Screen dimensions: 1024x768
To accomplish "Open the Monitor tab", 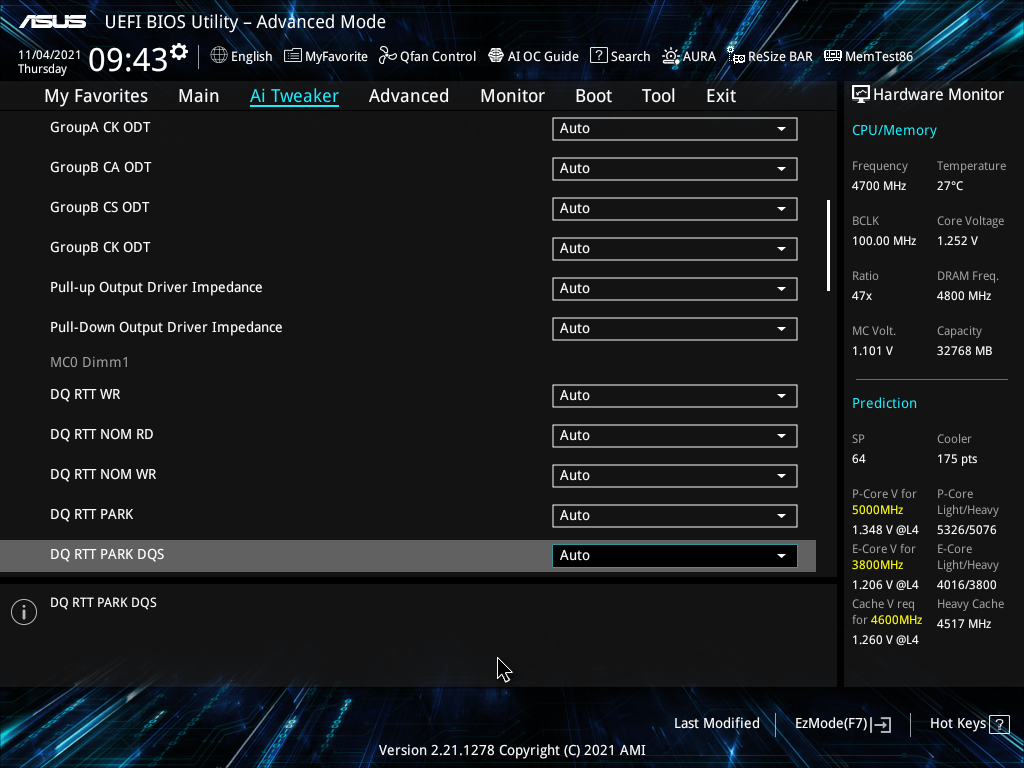I will tap(513, 96).
